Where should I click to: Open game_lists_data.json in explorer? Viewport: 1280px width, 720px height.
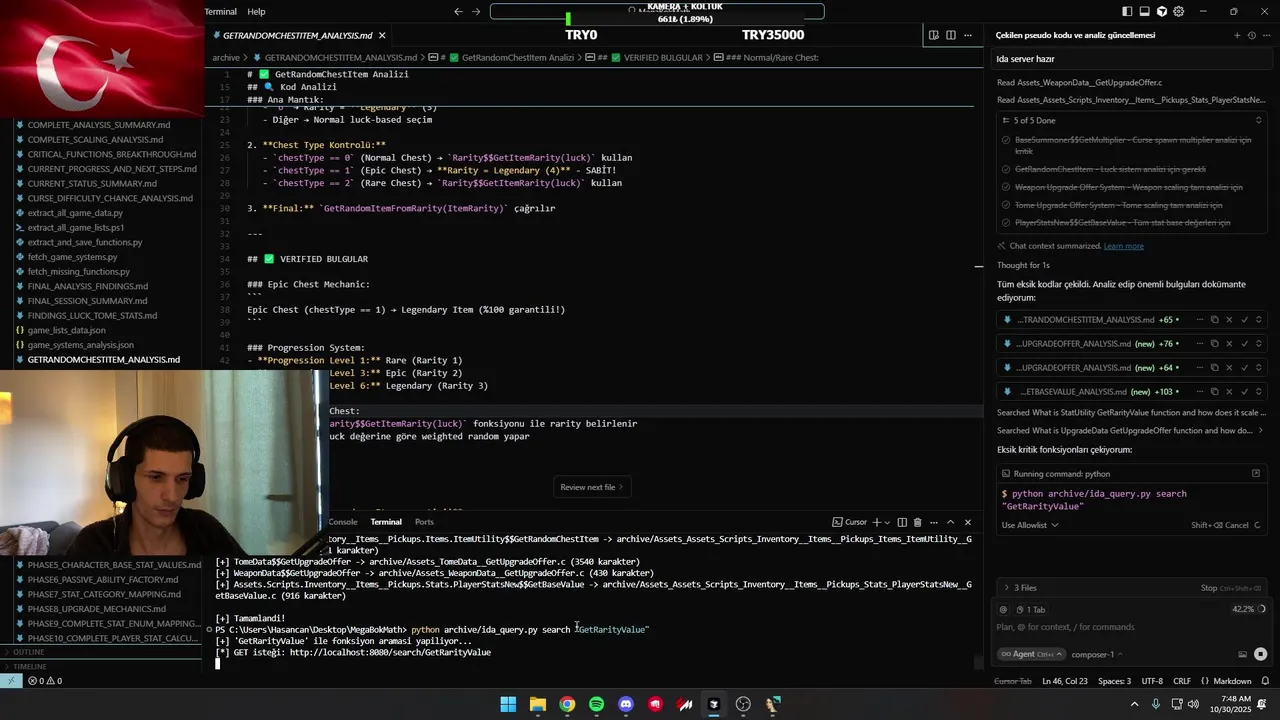[66, 330]
